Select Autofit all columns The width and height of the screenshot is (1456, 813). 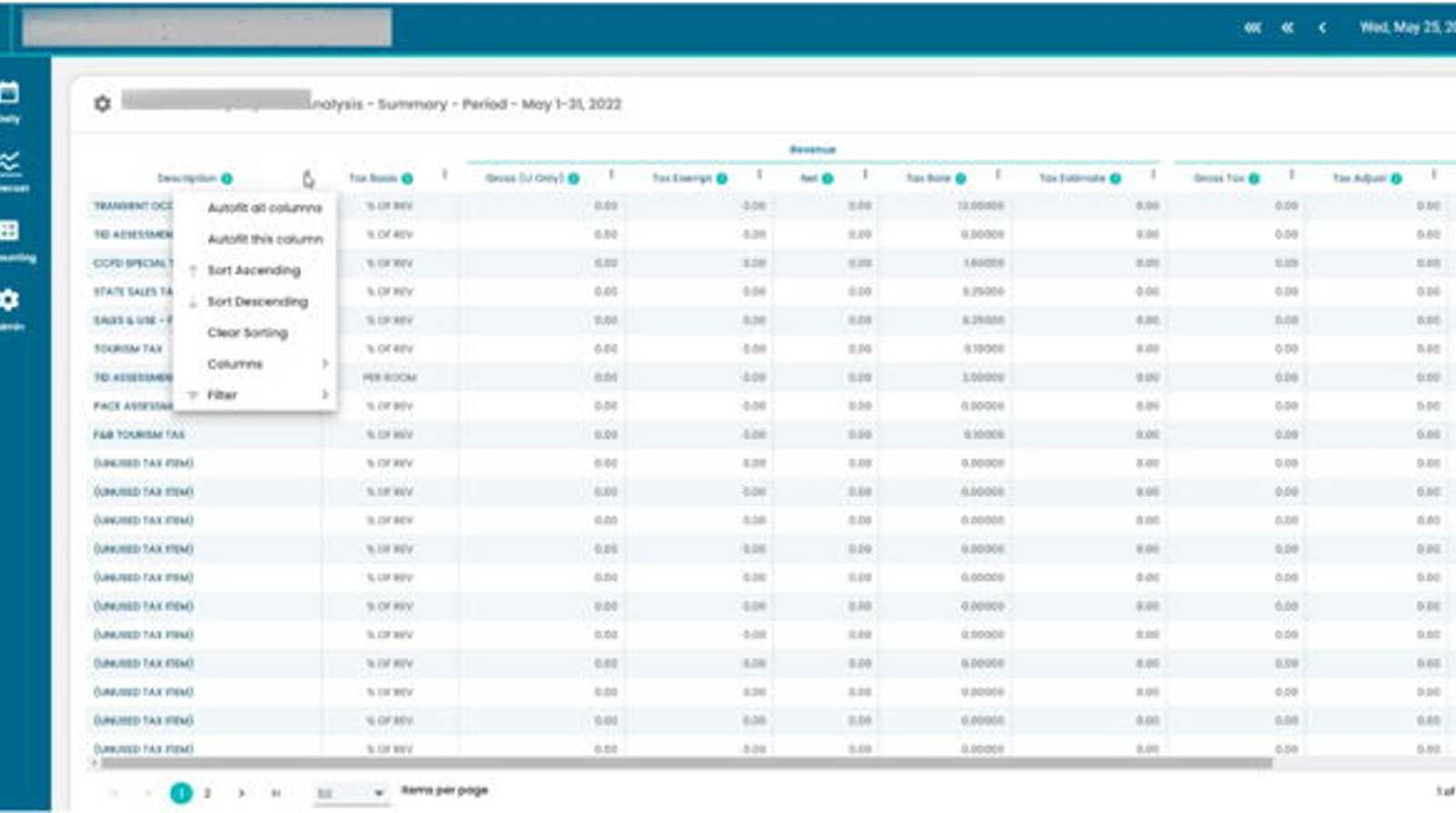pyautogui.click(x=265, y=208)
